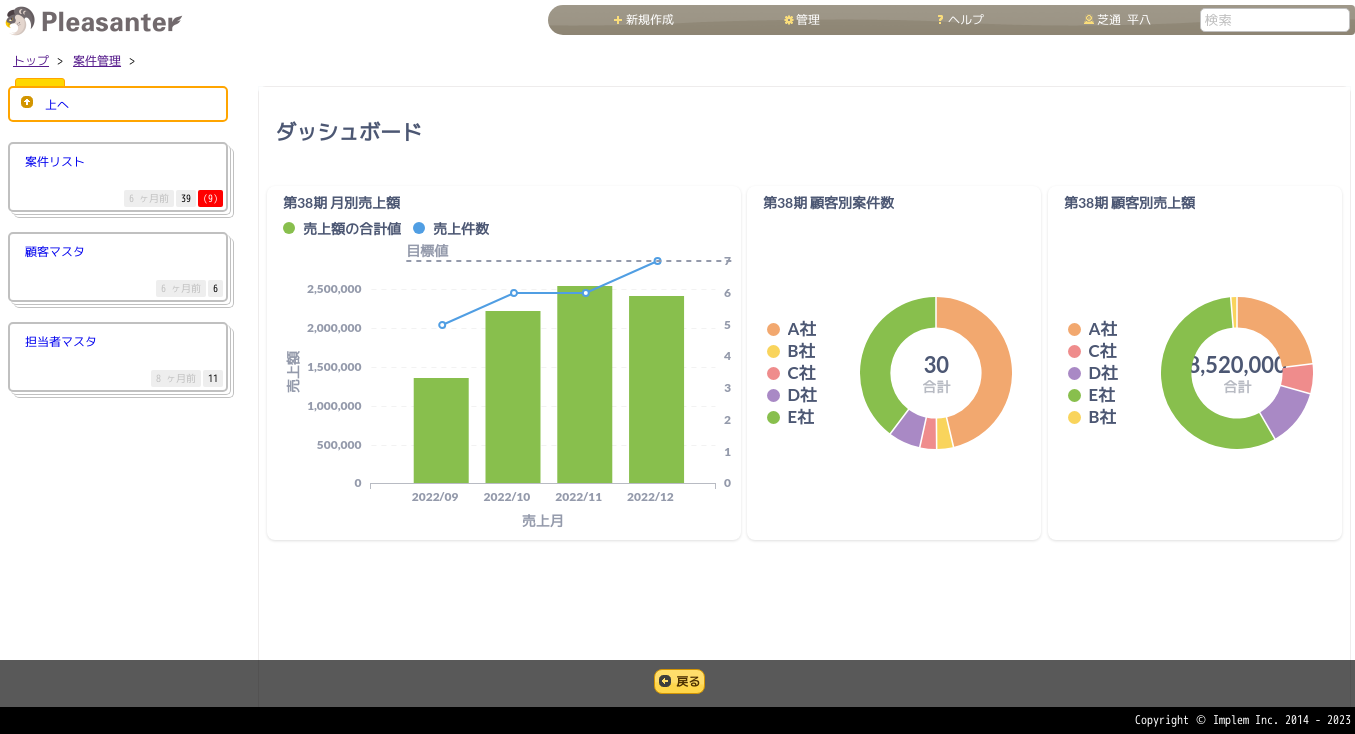The height and width of the screenshot is (734, 1355).
Task: Click the up-arrow icon in 上へ
Action: tap(27, 103)
